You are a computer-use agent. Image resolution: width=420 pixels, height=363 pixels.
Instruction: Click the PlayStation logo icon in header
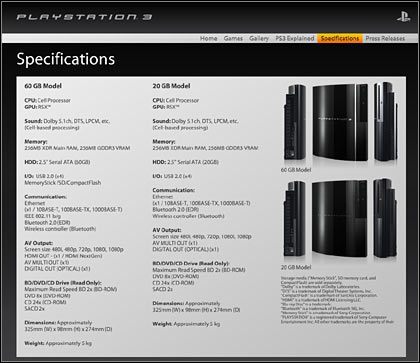point(403,17)
